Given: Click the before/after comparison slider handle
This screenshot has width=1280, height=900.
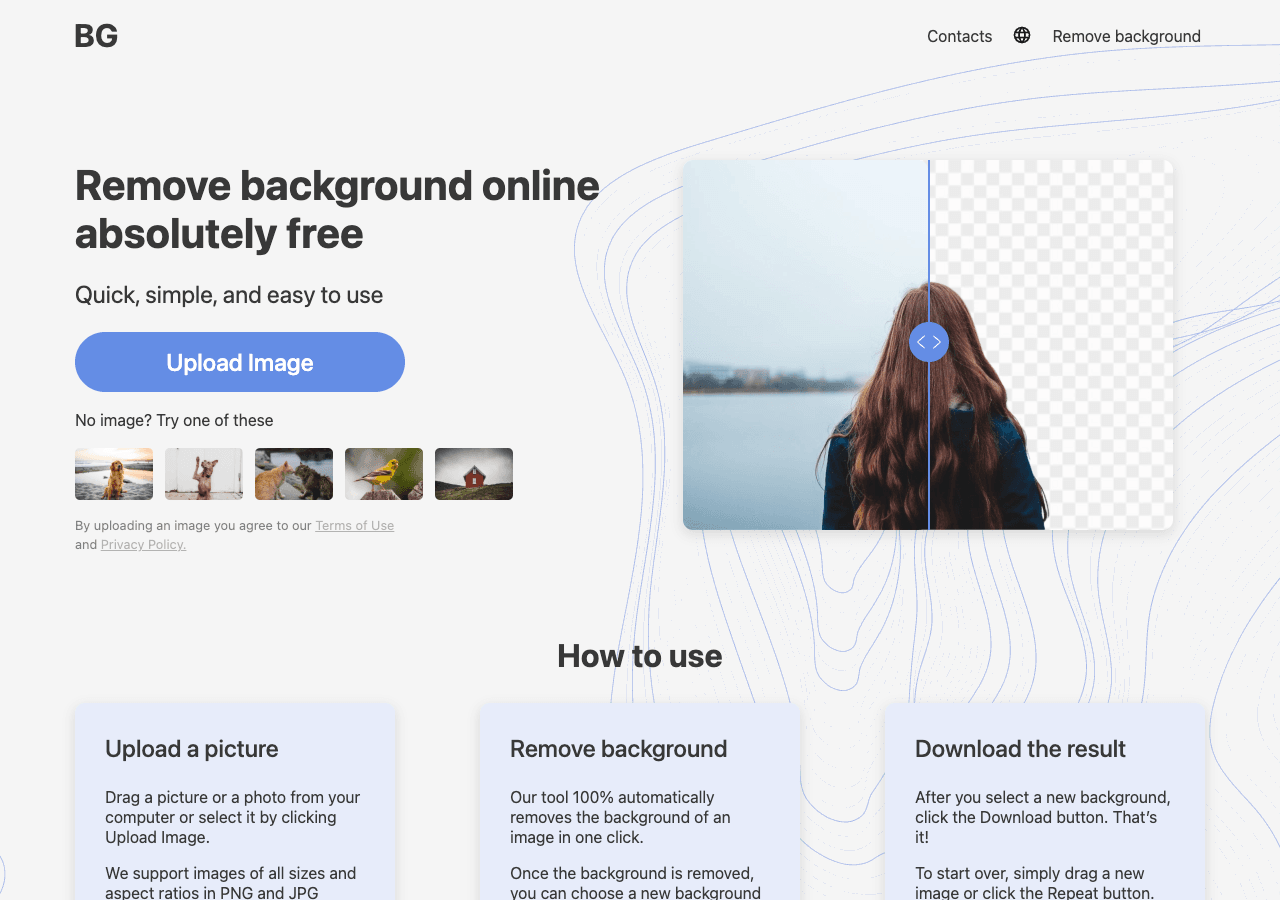Looking at the screenshot, I should [x=929, y=342].
